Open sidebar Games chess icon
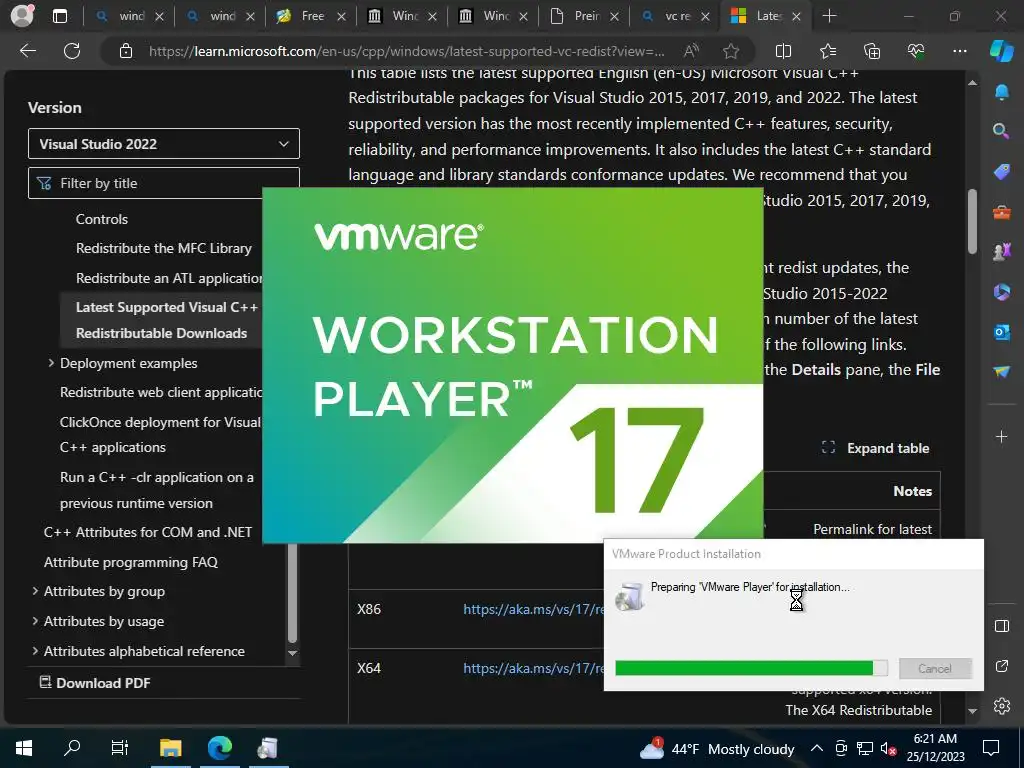Image resolution: width=1024 pixels, height=768 pixels. click(1001, 251)
